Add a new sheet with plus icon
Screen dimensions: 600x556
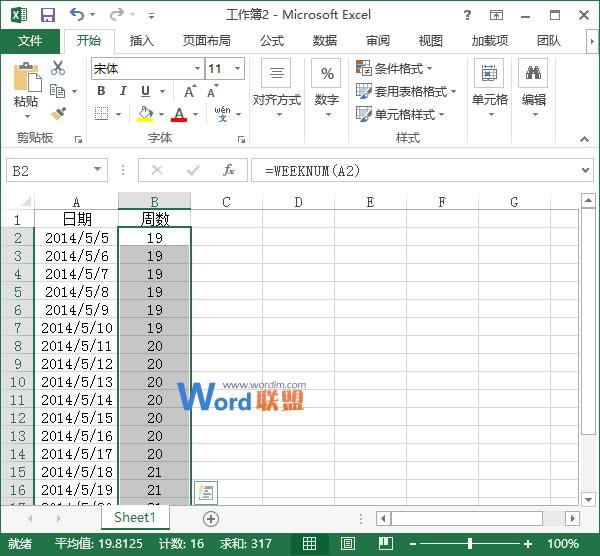(x=210, y=519)
